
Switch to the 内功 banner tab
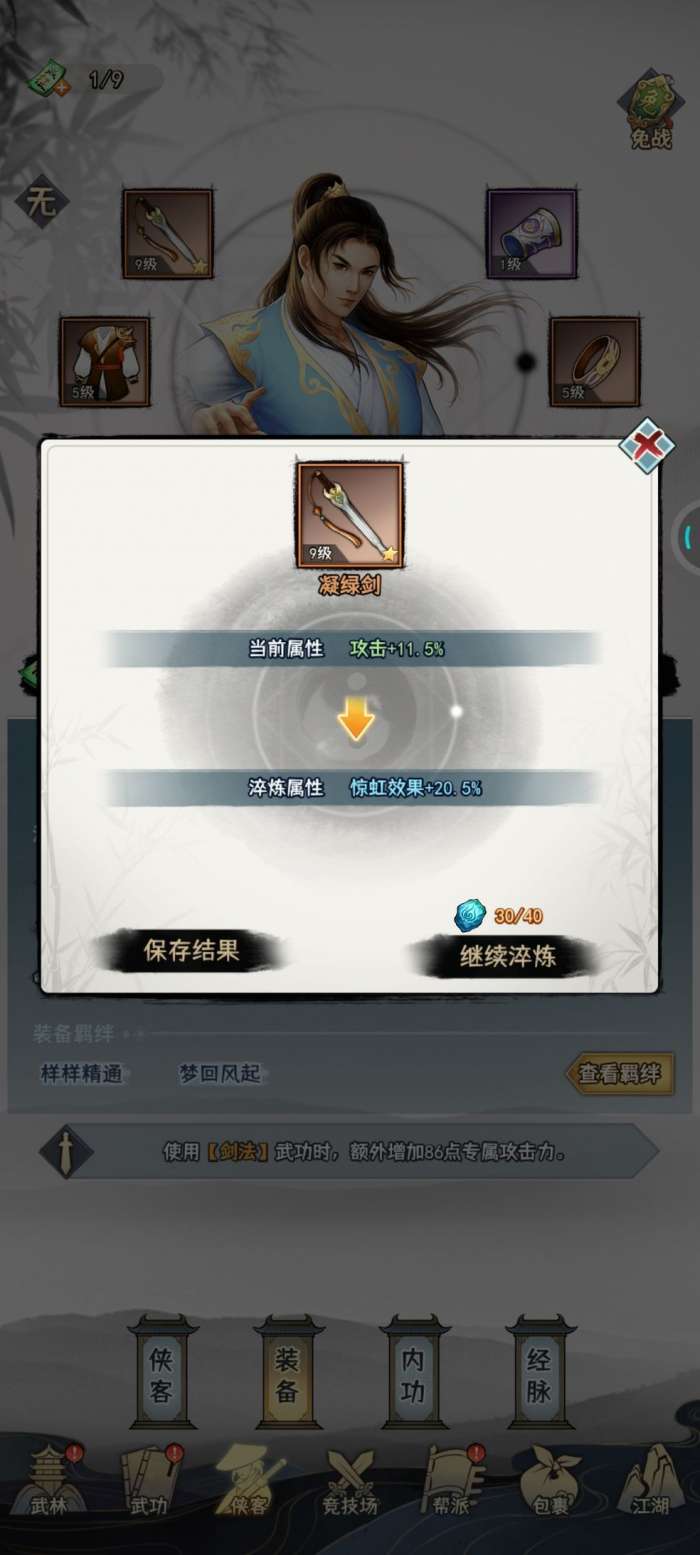click(413, 1373)
